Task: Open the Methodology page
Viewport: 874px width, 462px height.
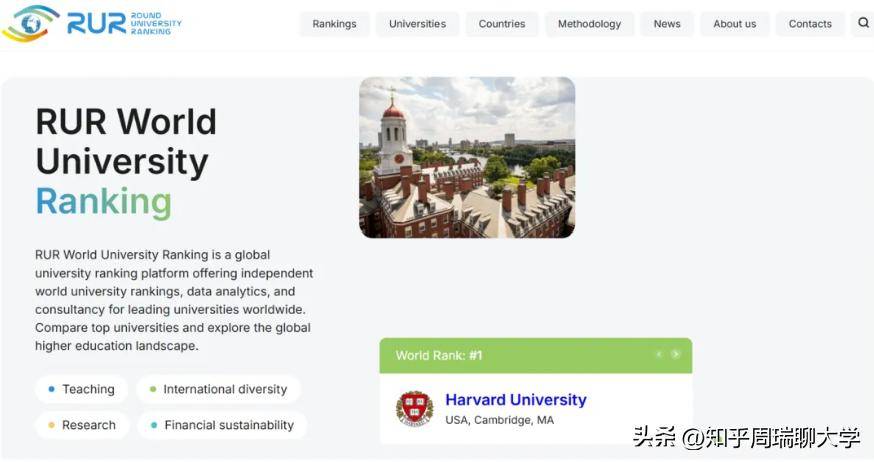Action: pyautogui.click(x=589, y=24)
